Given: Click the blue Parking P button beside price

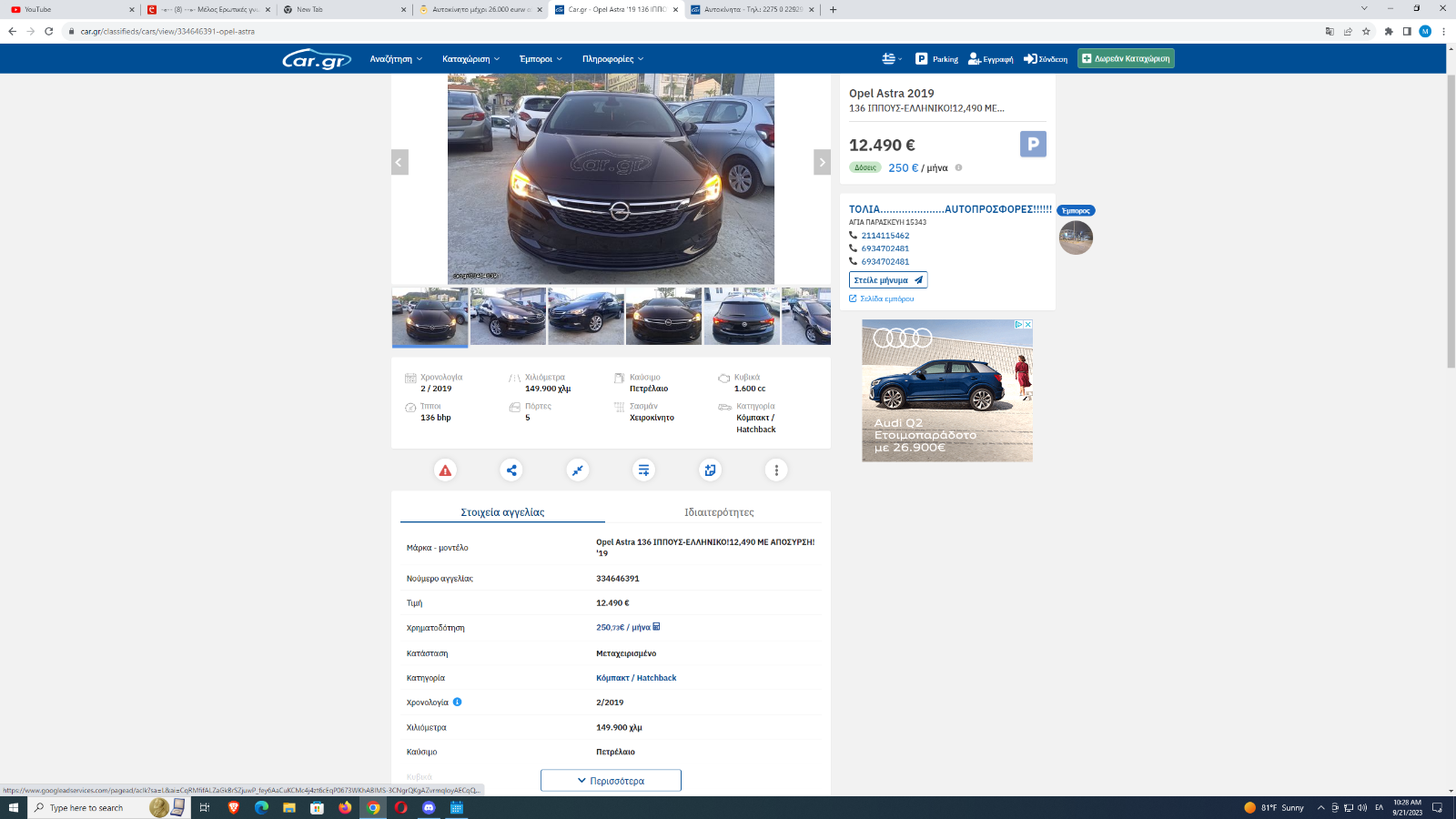Looking at the screenshot, I should point(1033,144).
